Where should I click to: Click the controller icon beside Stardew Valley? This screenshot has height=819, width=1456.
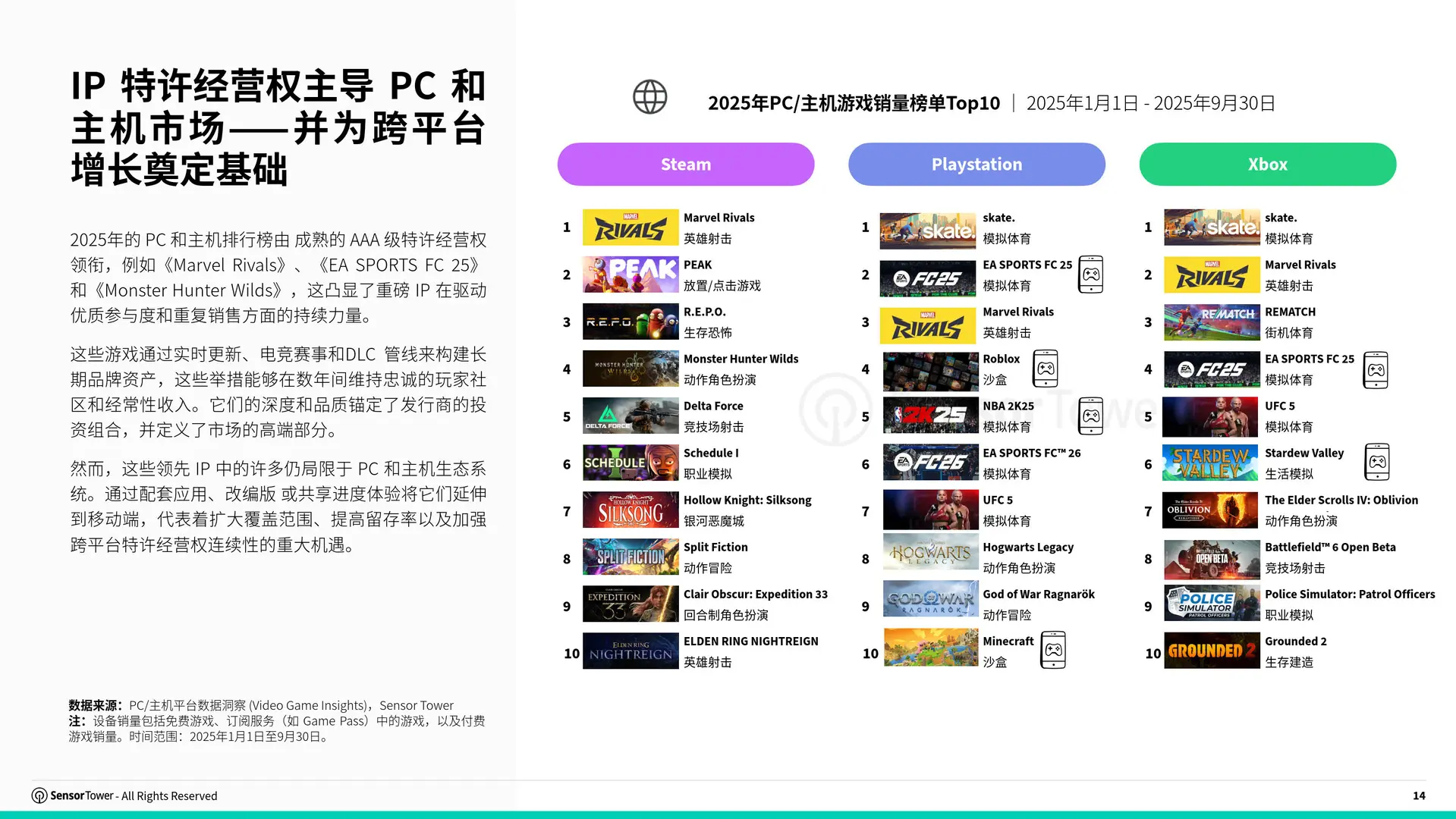point(1379,463)
